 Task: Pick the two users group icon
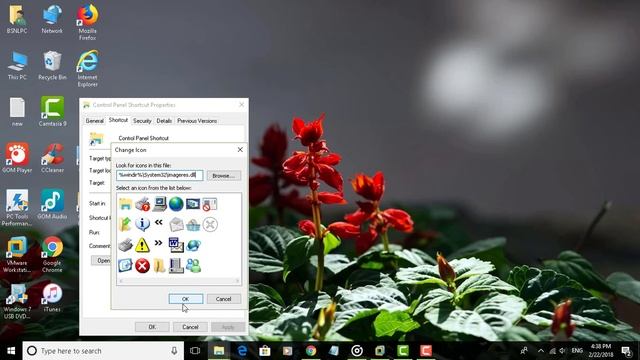coord(193,266)
